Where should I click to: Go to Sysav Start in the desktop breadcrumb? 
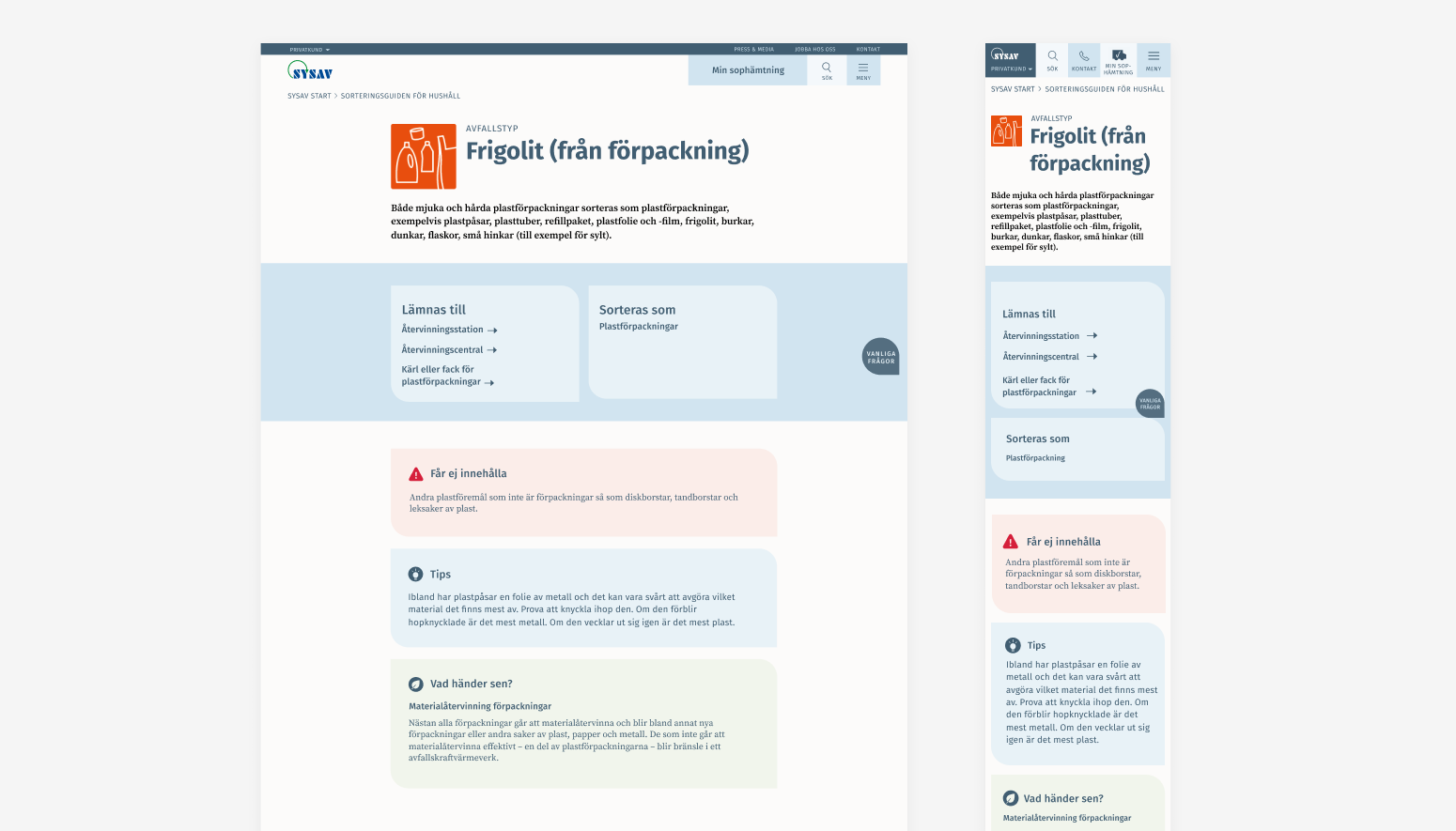[309, 96]
